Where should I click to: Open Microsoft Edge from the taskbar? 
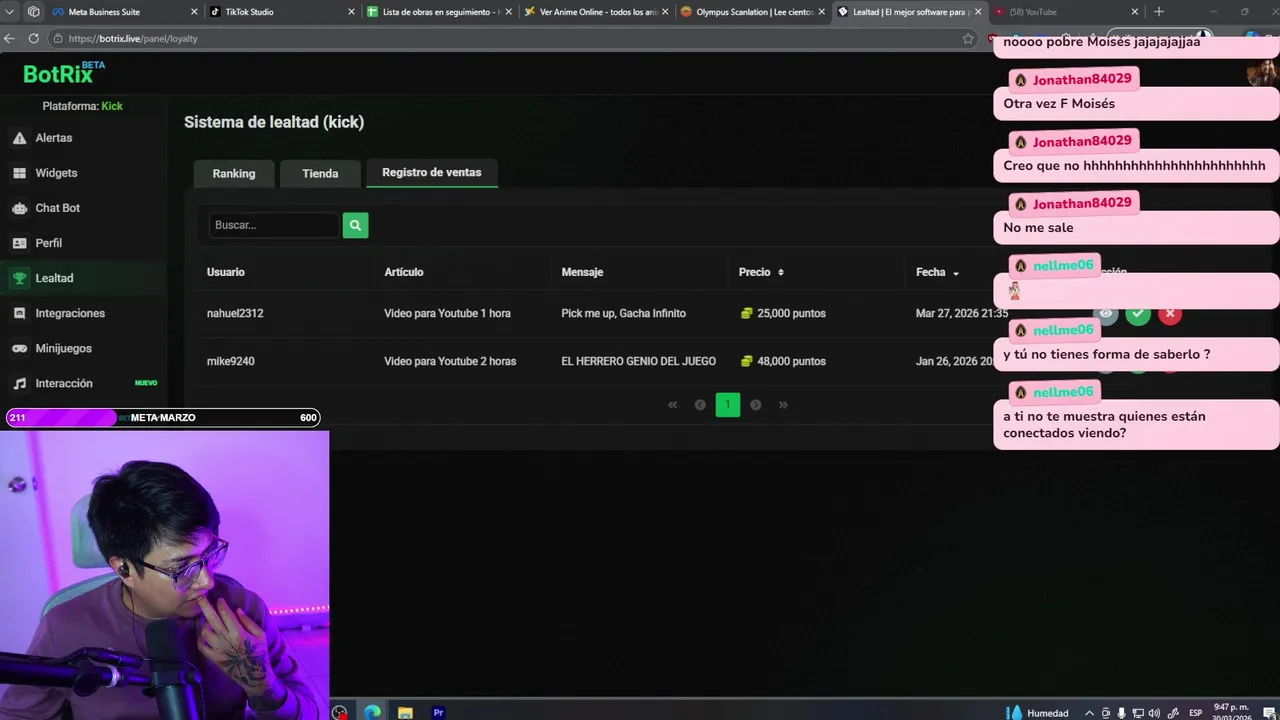(x=372, y=713)
